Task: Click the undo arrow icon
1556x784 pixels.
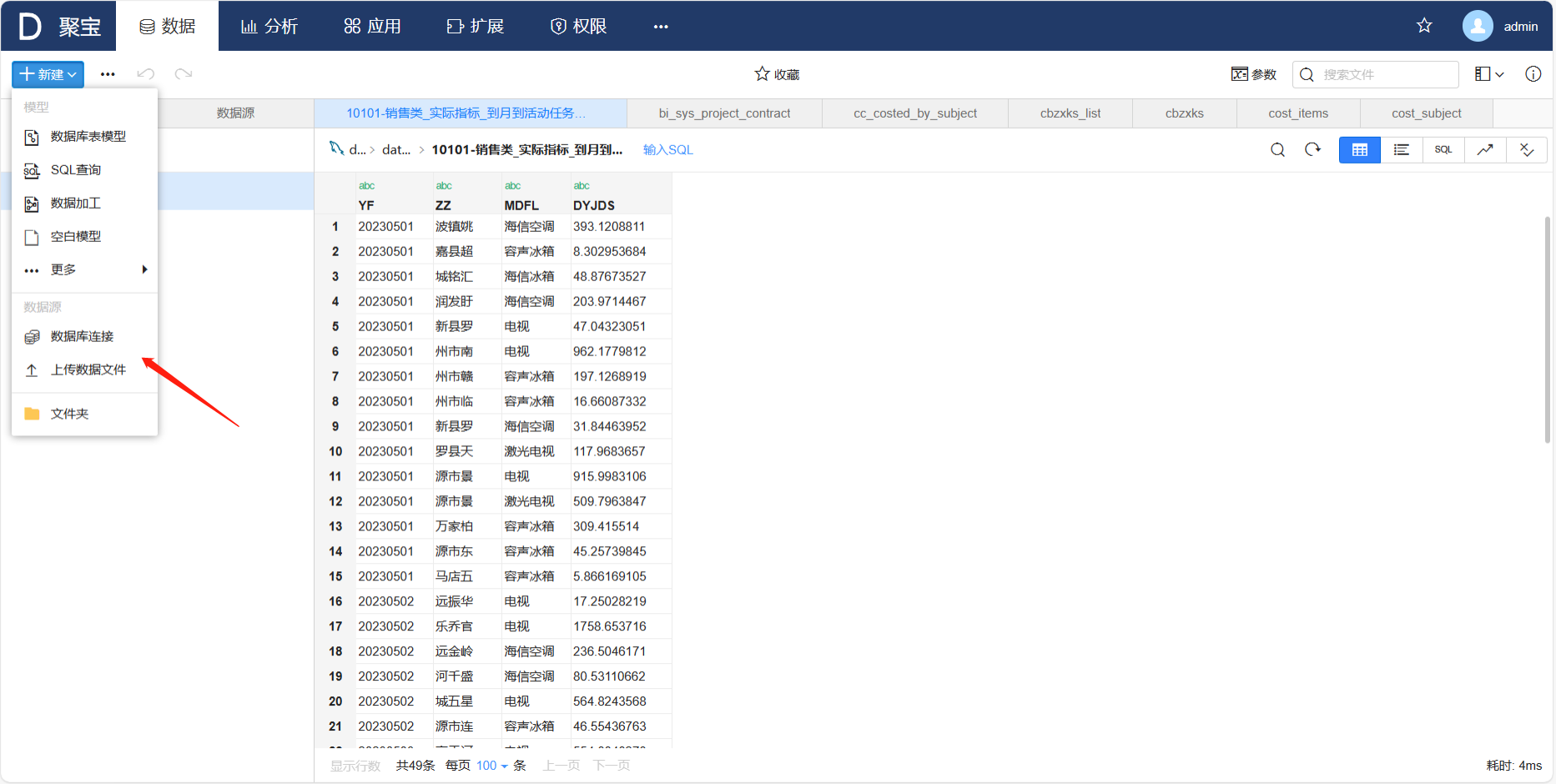Action: 146,74
